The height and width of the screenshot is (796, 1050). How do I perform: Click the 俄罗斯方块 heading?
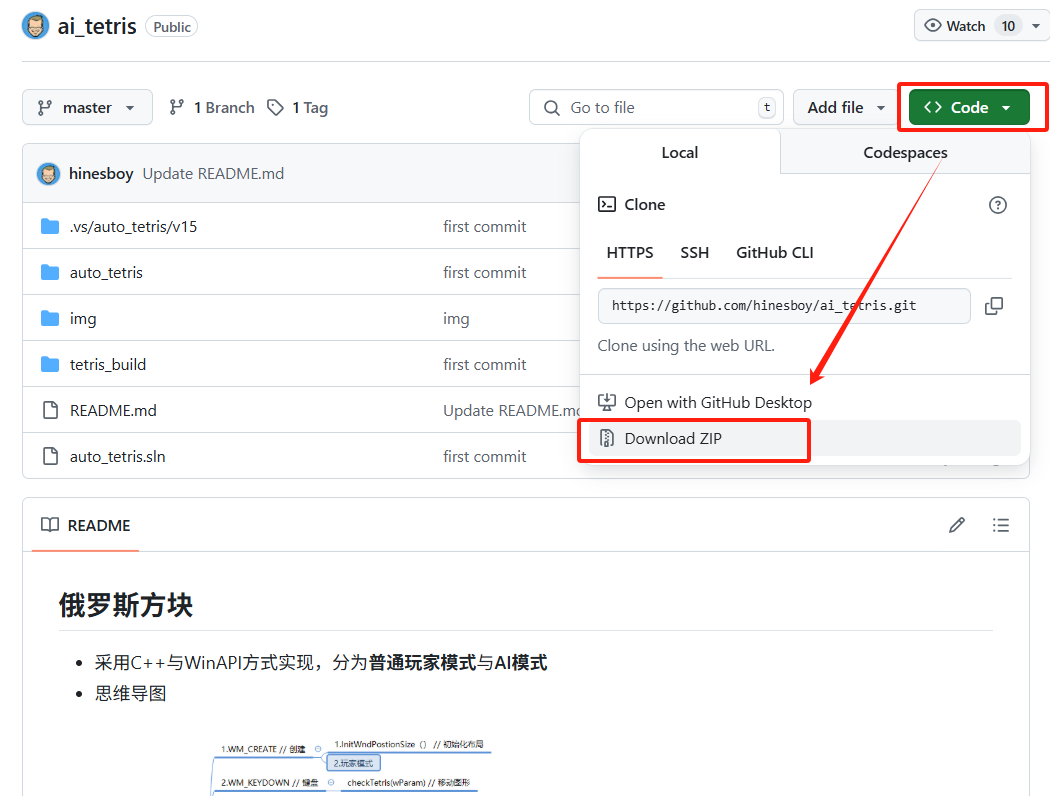[x=126, y=605]
